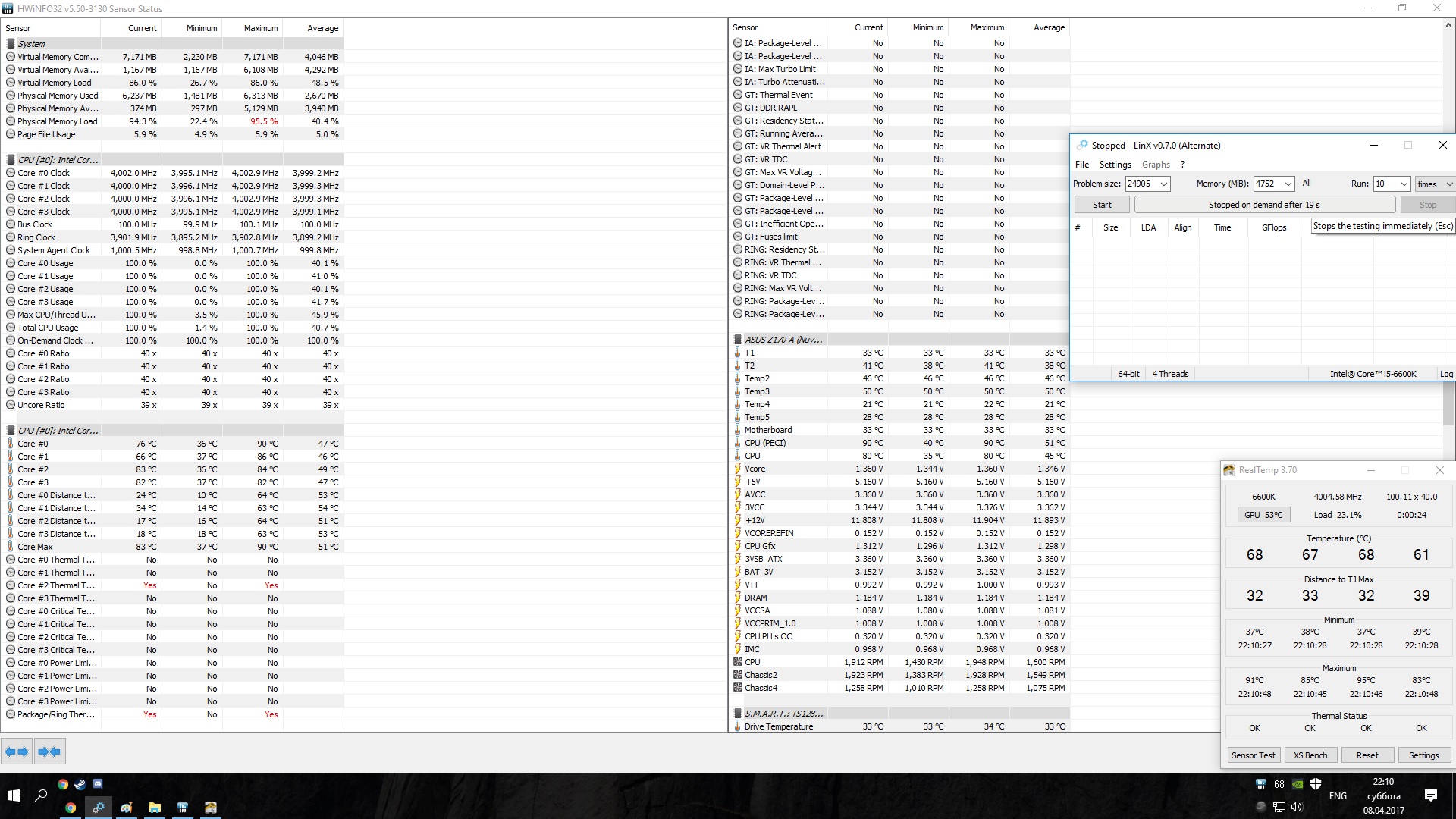Open File Explorer from the taskbar
This screenshot has height=819, width=1456.
[x=155, y=808]
